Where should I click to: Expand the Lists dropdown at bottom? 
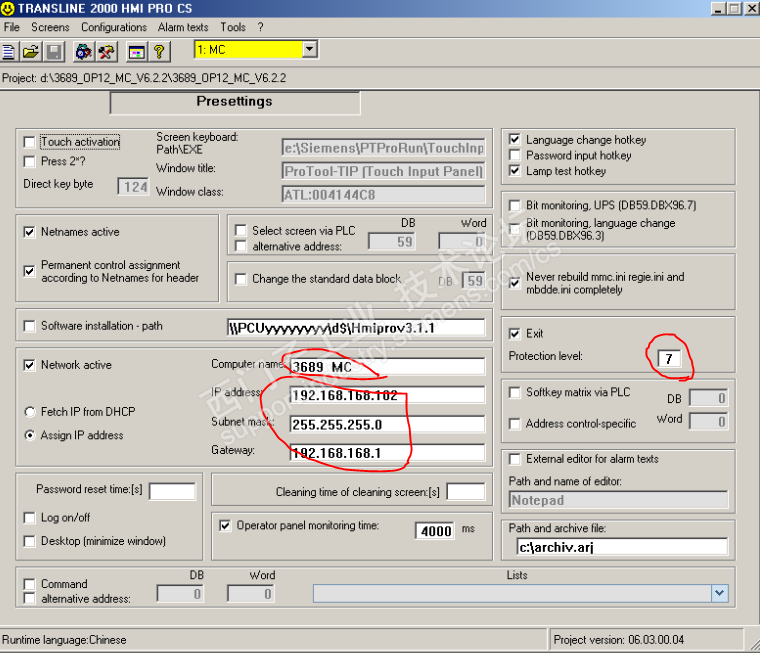pos(720,593)
